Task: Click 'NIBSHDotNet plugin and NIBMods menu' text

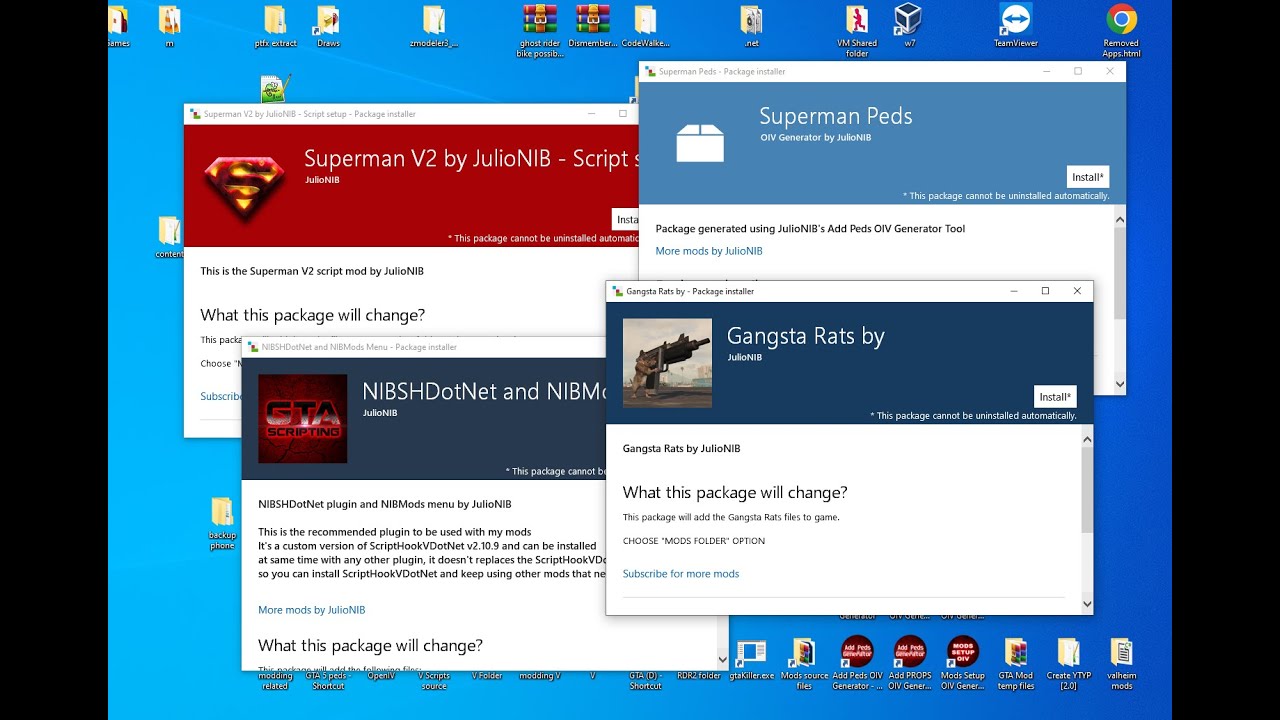Action: click(x=385, y=504)
